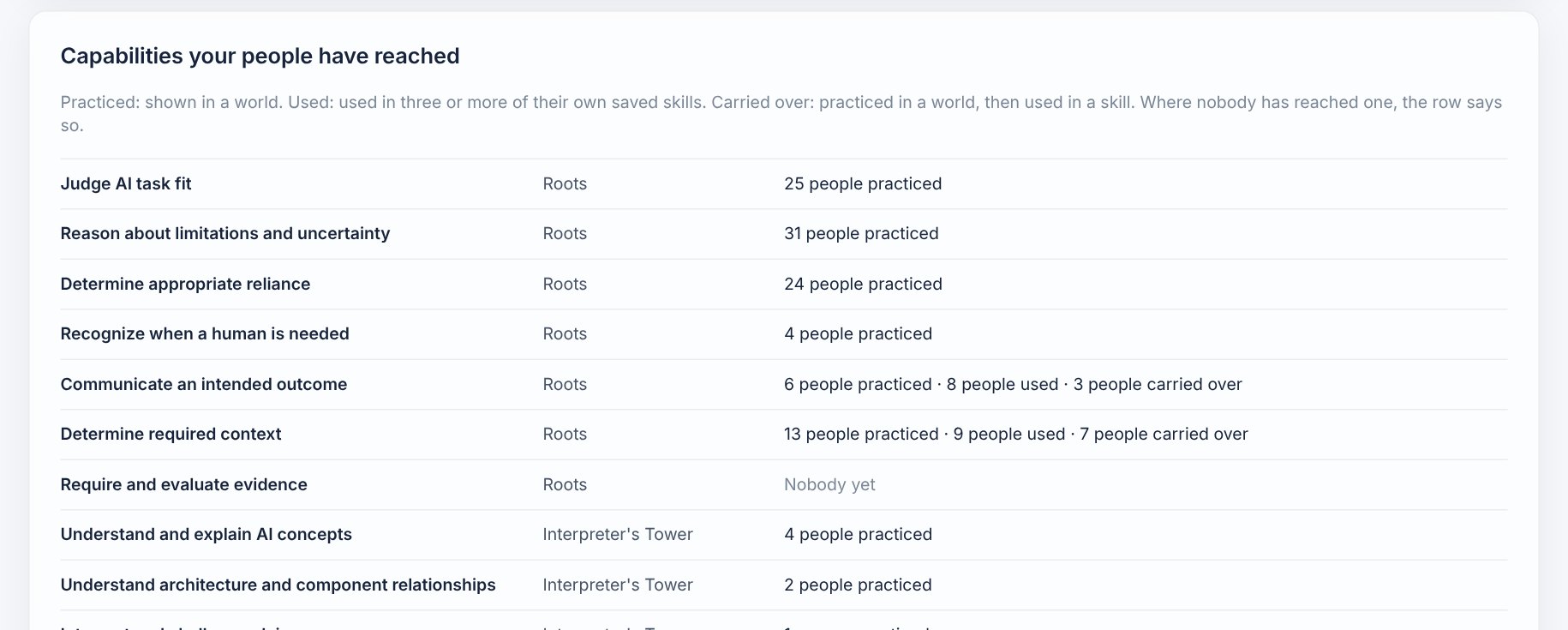
Task: Click "4 people practiced" for Understand and explain AI concepts
Action: tap(858, 534)
